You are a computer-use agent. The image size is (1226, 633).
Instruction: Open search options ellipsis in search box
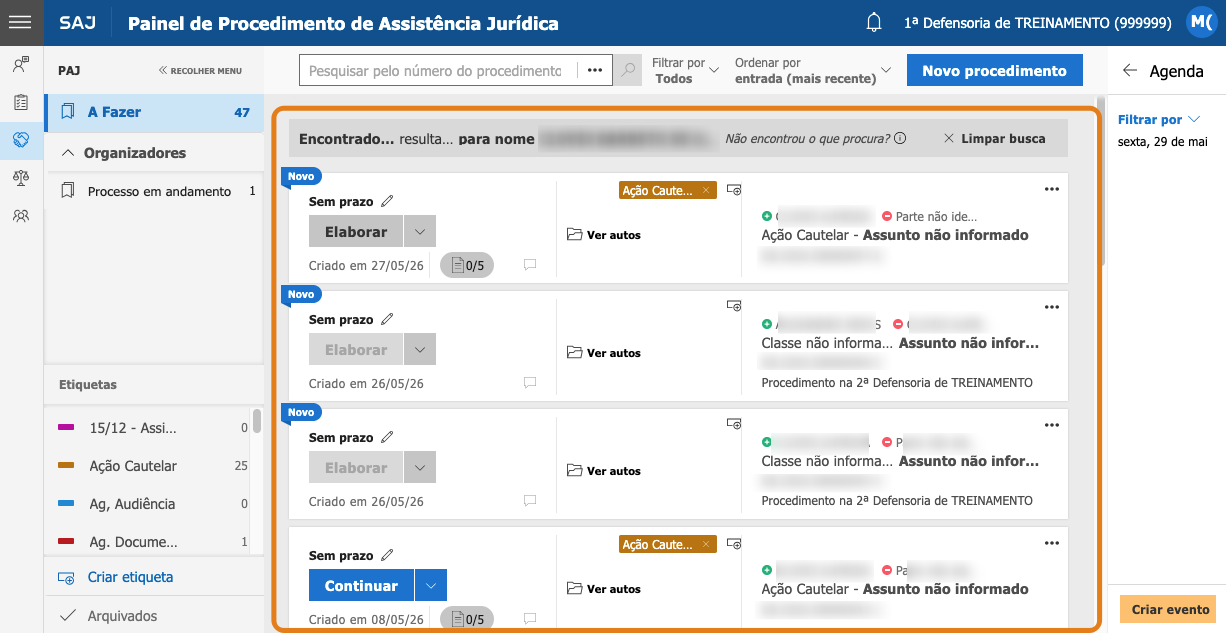(x=595, y=71)
